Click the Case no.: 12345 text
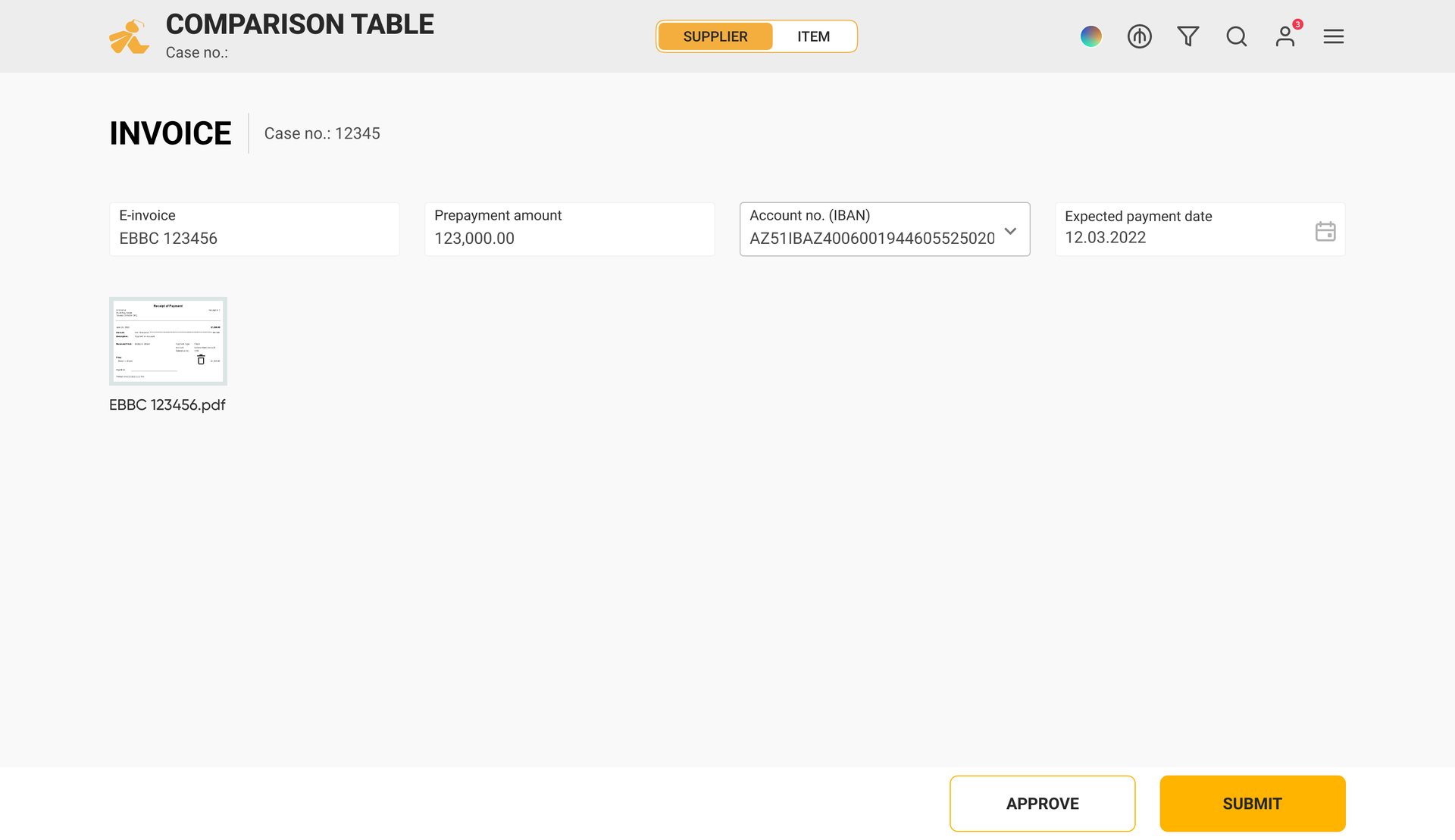Image resolution: width=1455 pixels, height=840 pixels. (x=322, y=133)
